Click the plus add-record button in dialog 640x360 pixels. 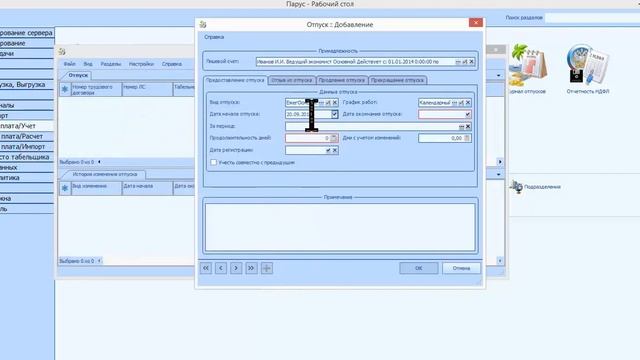[267, 268]
